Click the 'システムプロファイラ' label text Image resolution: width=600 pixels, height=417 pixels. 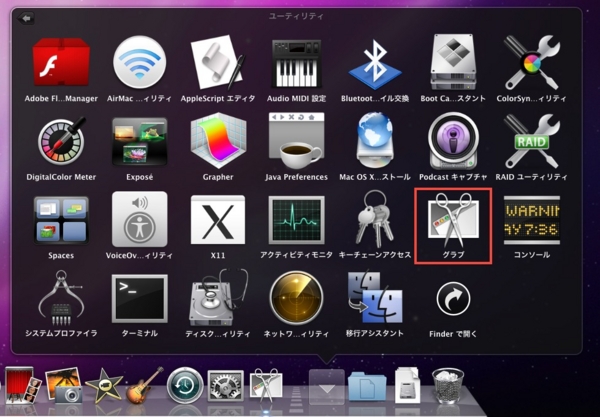61,333
